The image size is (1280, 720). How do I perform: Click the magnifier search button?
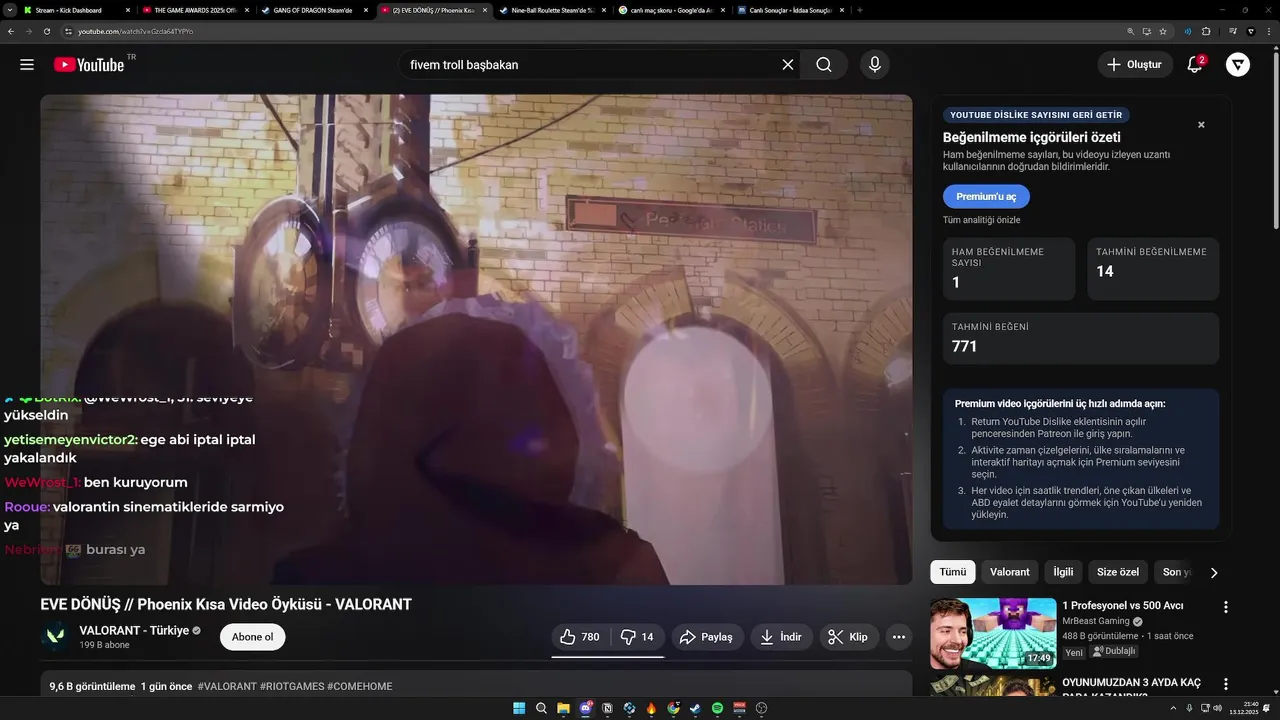click(824, 65)
